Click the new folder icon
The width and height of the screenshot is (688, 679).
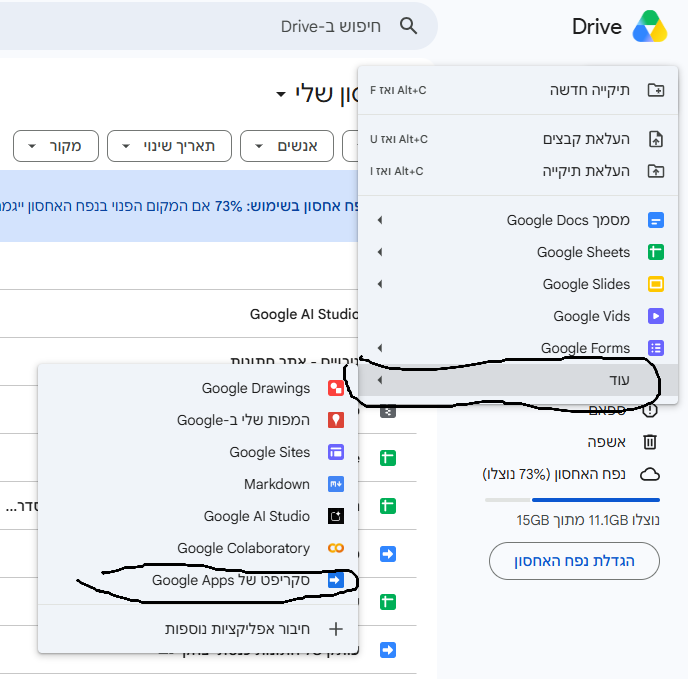coord(656,90)
